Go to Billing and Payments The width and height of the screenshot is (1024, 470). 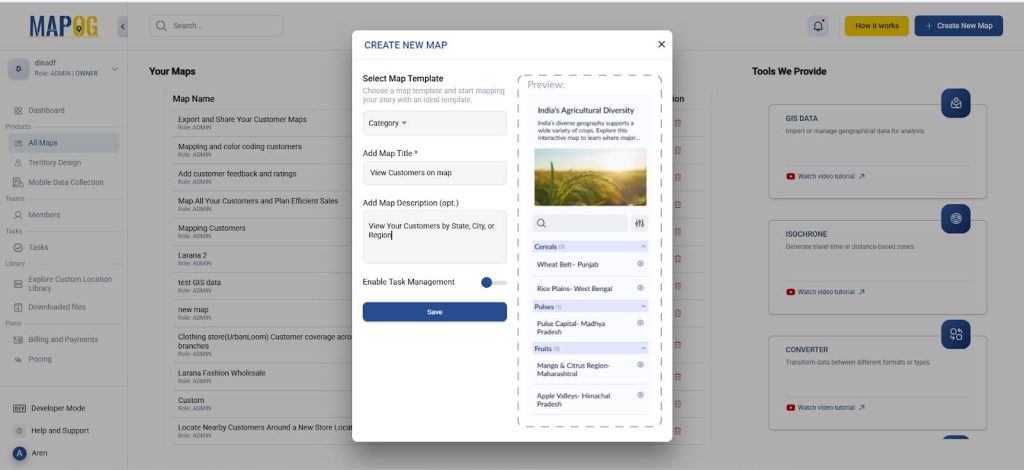pyautogui.click(x=62, y=340)
